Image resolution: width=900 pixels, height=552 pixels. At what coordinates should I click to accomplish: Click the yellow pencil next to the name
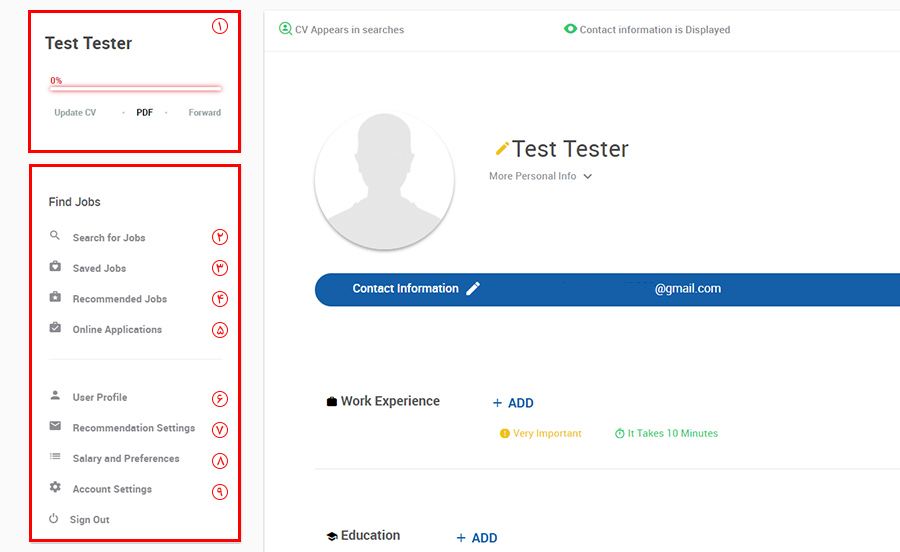502,149
